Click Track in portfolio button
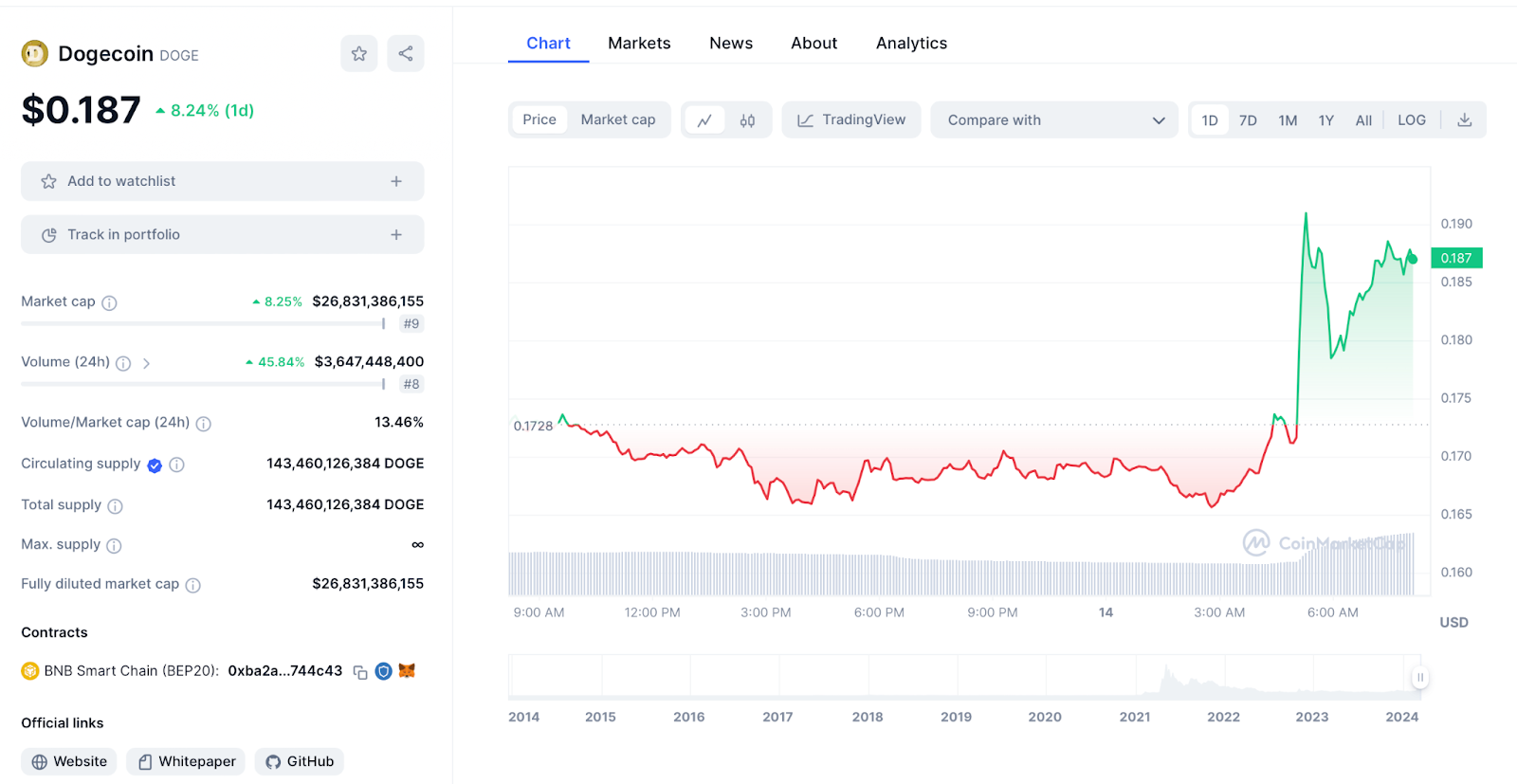The width and height of the screenshot is (1517, 784). coord(222,234)
